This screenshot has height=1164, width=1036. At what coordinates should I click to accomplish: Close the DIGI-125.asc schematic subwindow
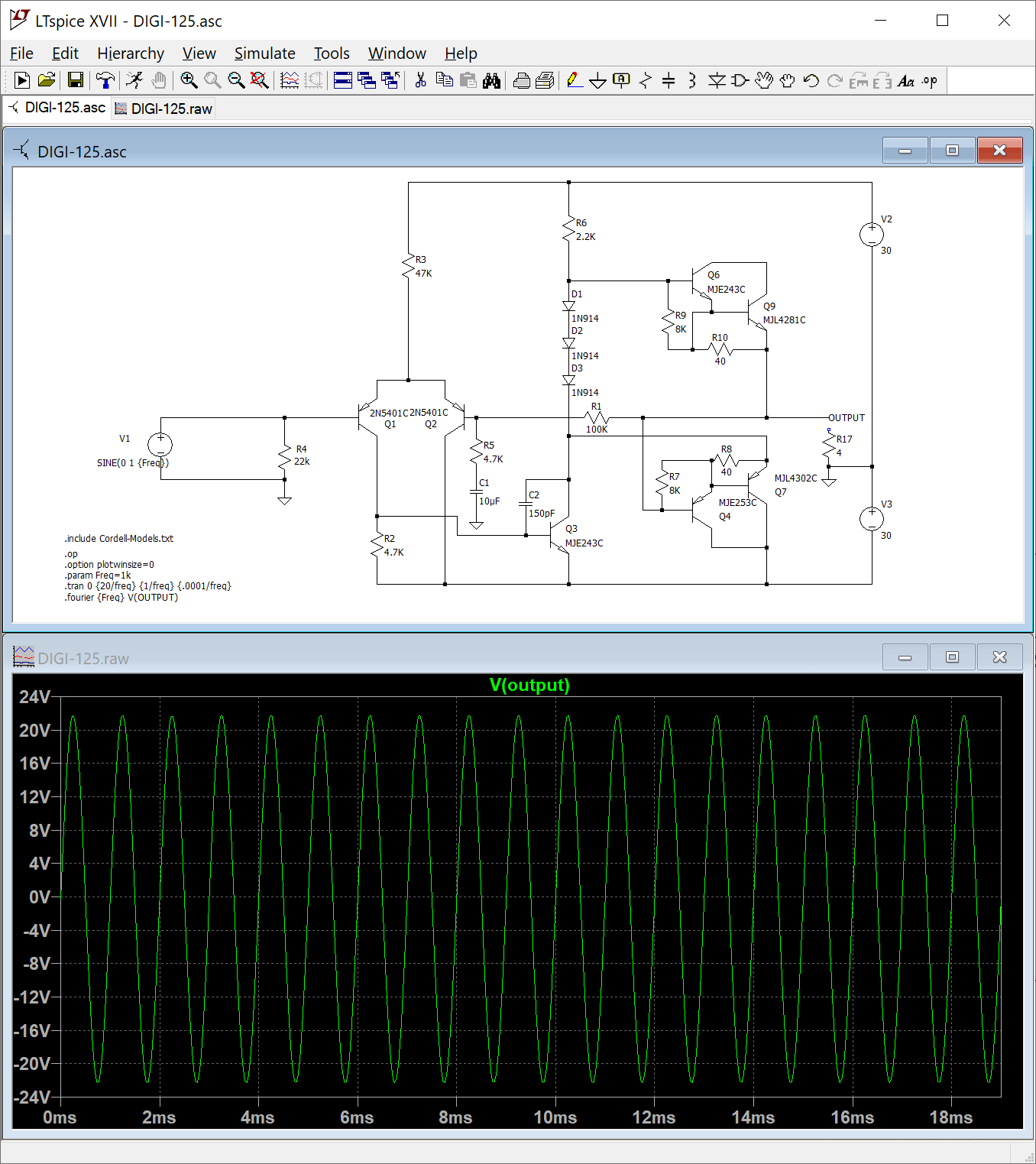click(x=999, y=151)
